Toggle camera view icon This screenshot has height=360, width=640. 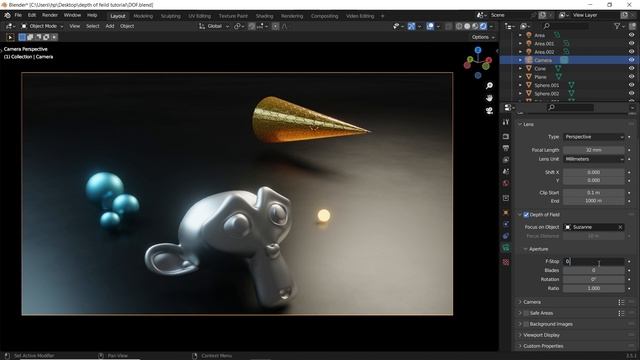pyautogui.click(x=489, y=111)
